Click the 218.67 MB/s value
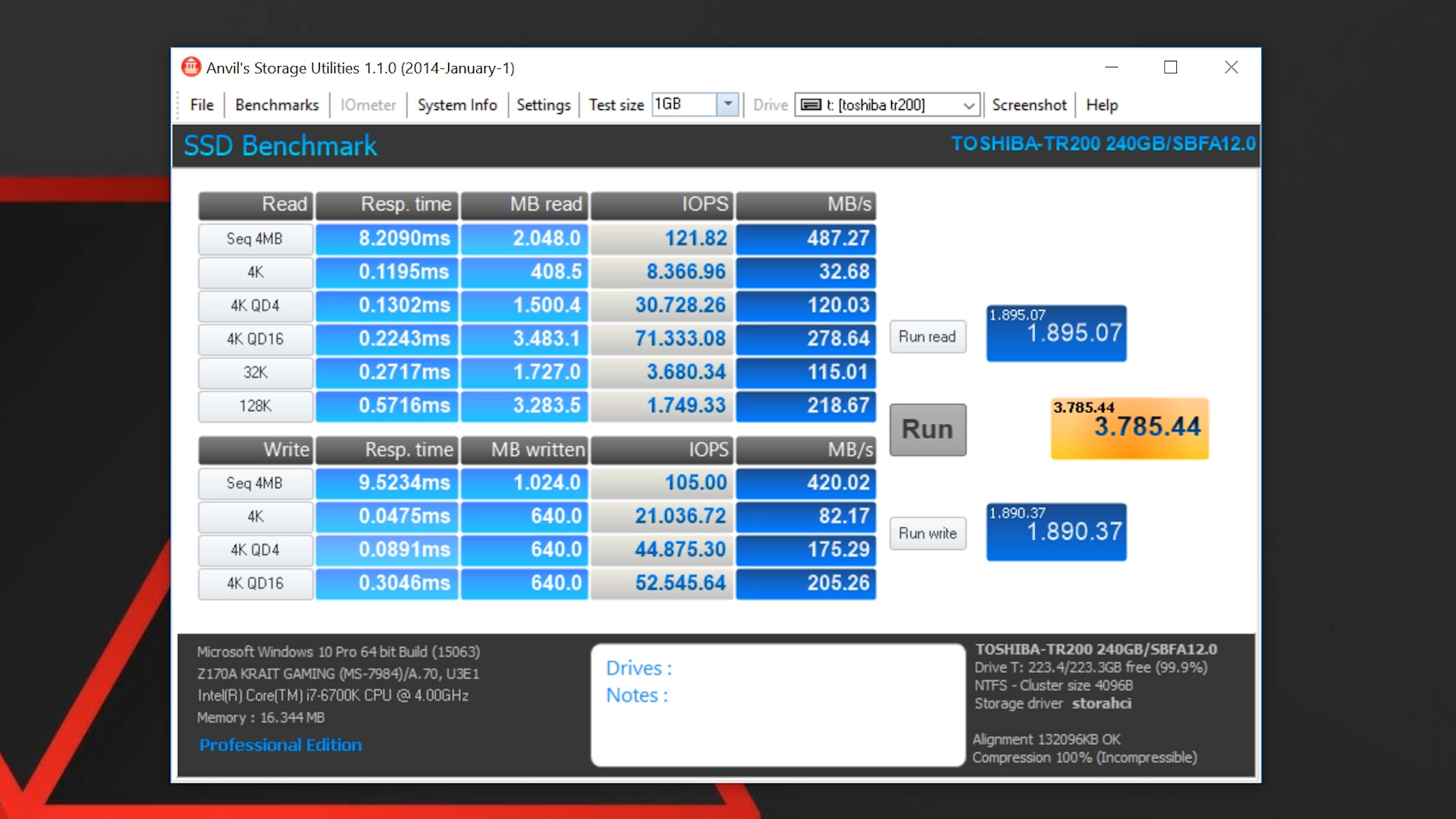This screenshot has width=1456, height=819. 806,406
